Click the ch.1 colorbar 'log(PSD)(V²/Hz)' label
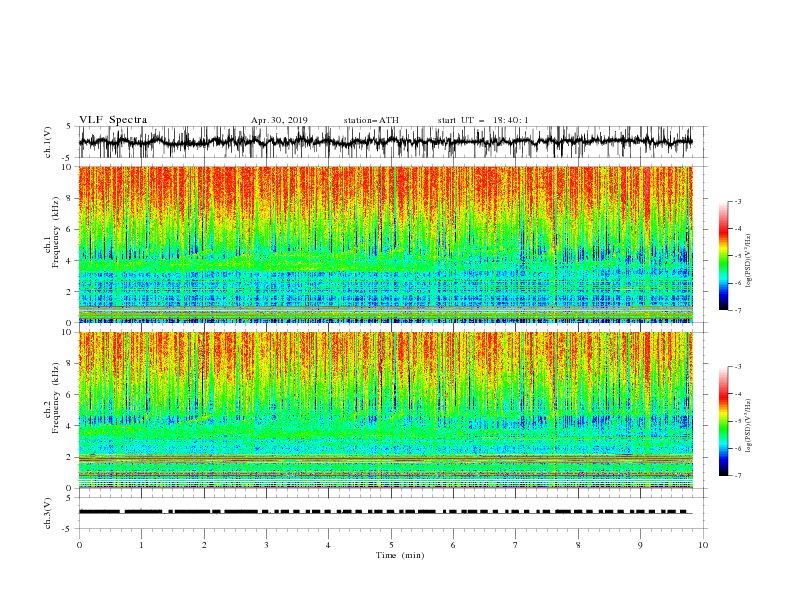 [748, 261]
